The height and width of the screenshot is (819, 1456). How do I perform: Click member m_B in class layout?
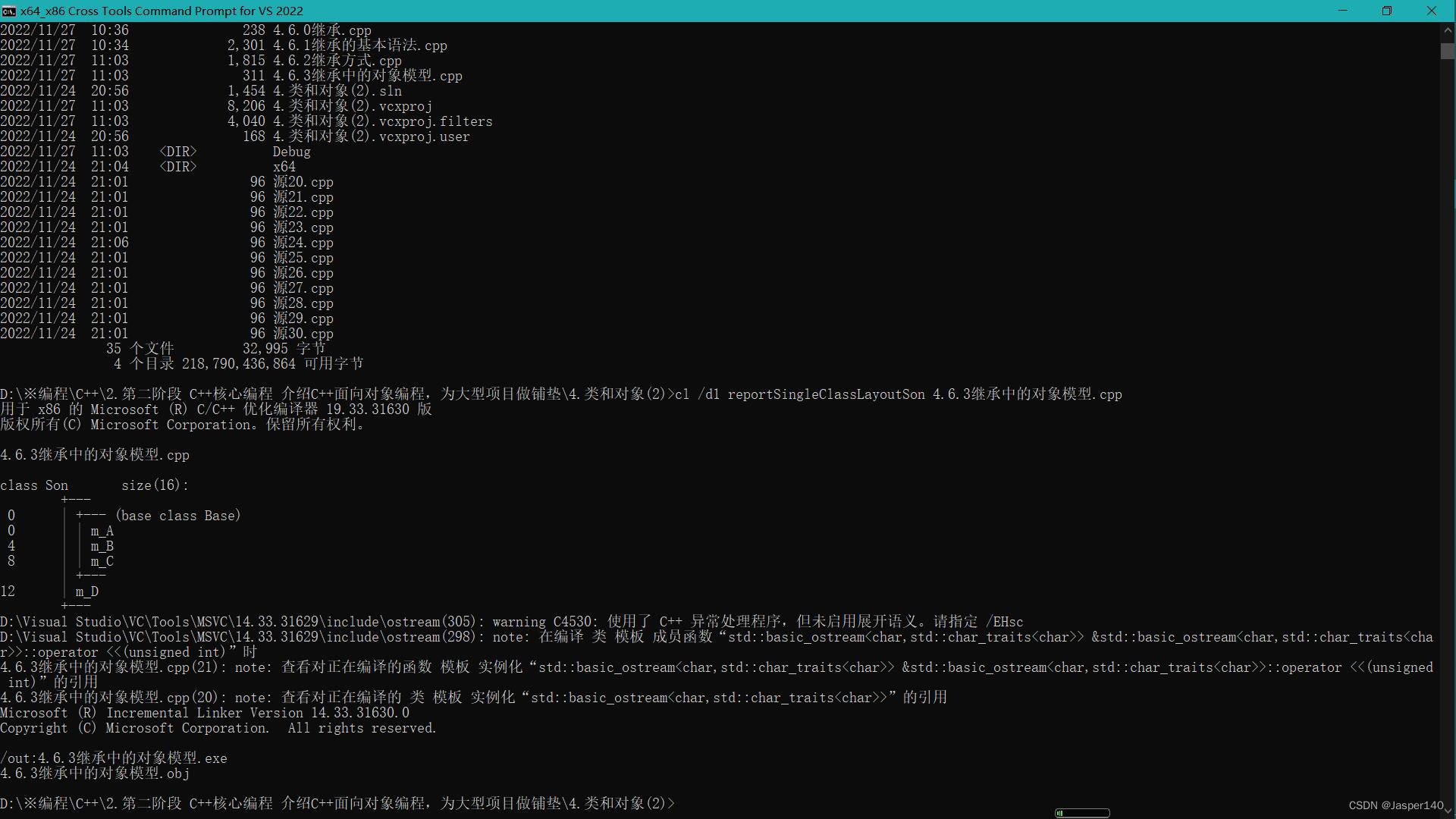(102, 546)
